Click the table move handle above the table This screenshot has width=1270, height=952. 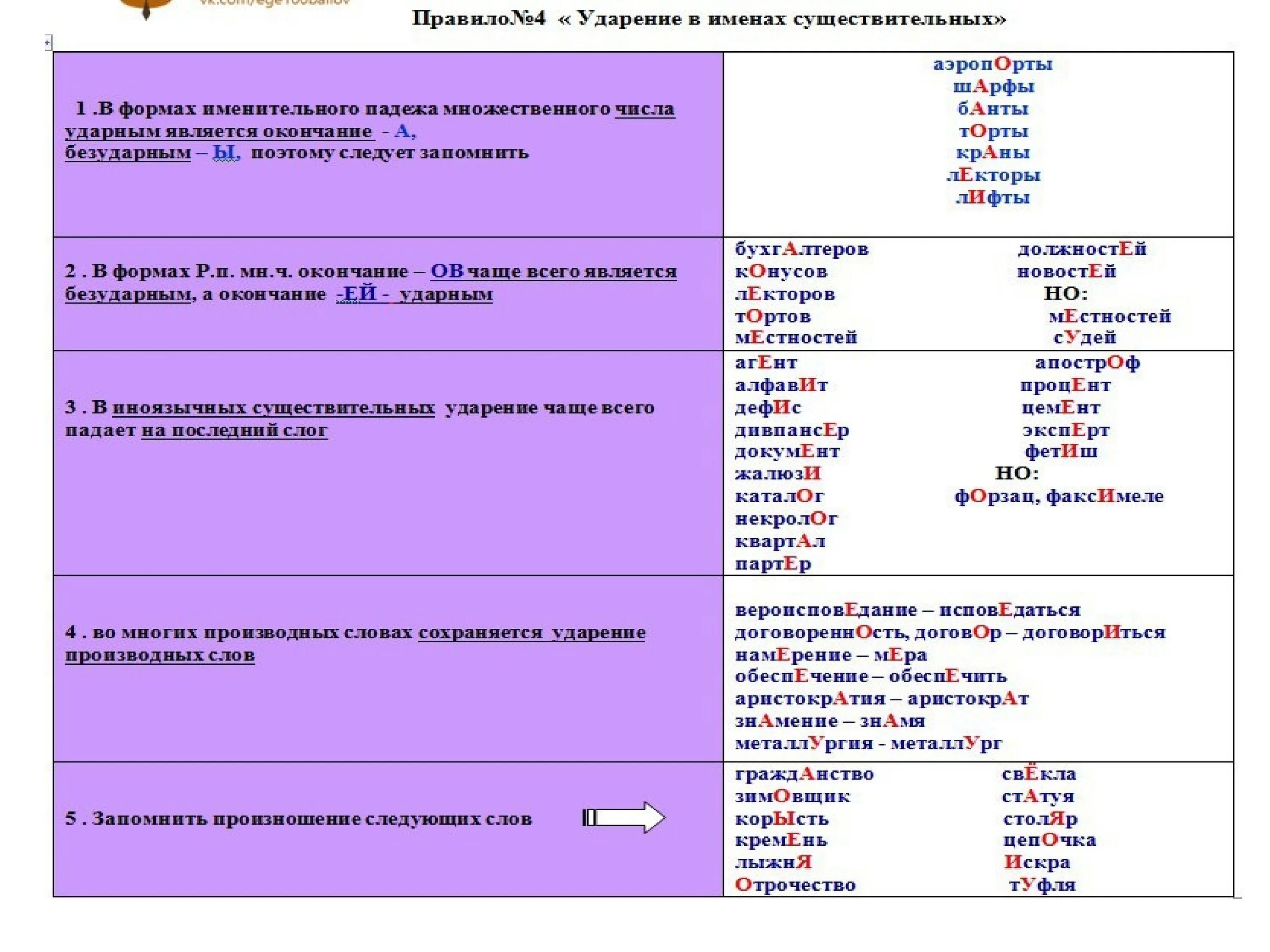pyautogui.click(x=48, y=43)
